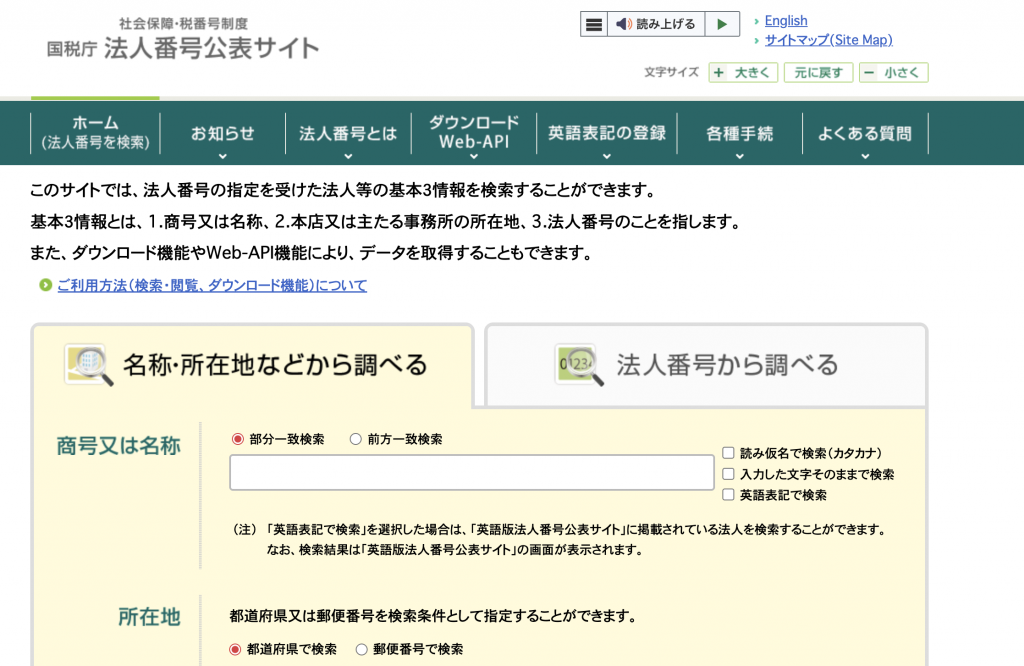Expand the ダウンロード Web-API menu
1024x666 pixels.
(x=474, y=134)
